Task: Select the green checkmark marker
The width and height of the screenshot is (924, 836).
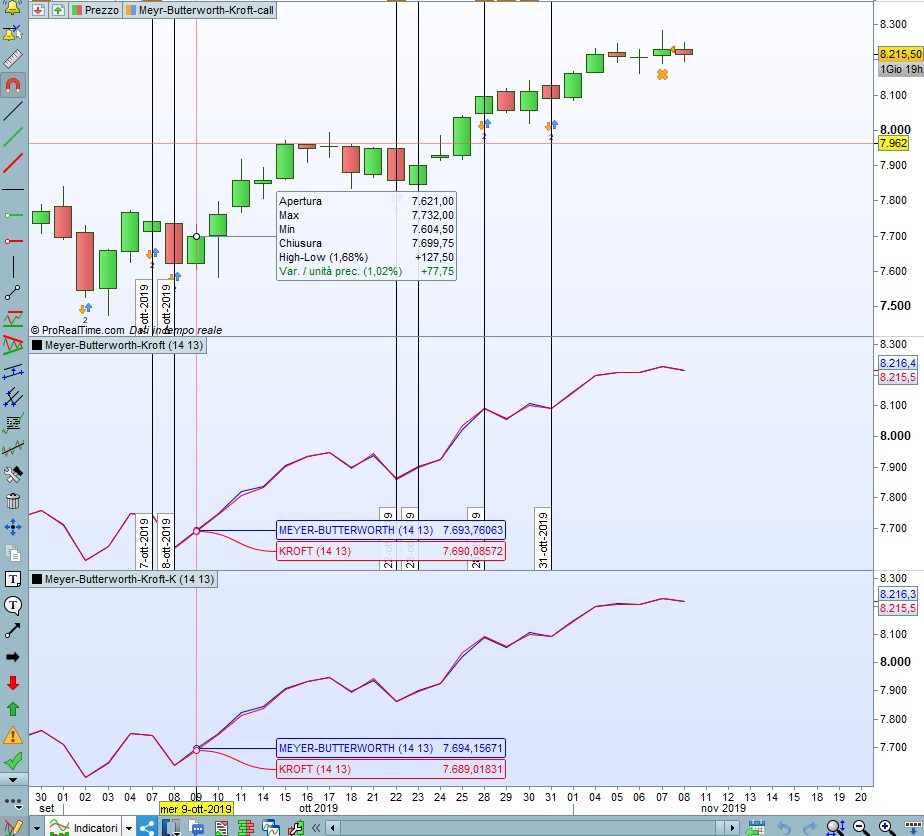Action: tap(12, 761)
